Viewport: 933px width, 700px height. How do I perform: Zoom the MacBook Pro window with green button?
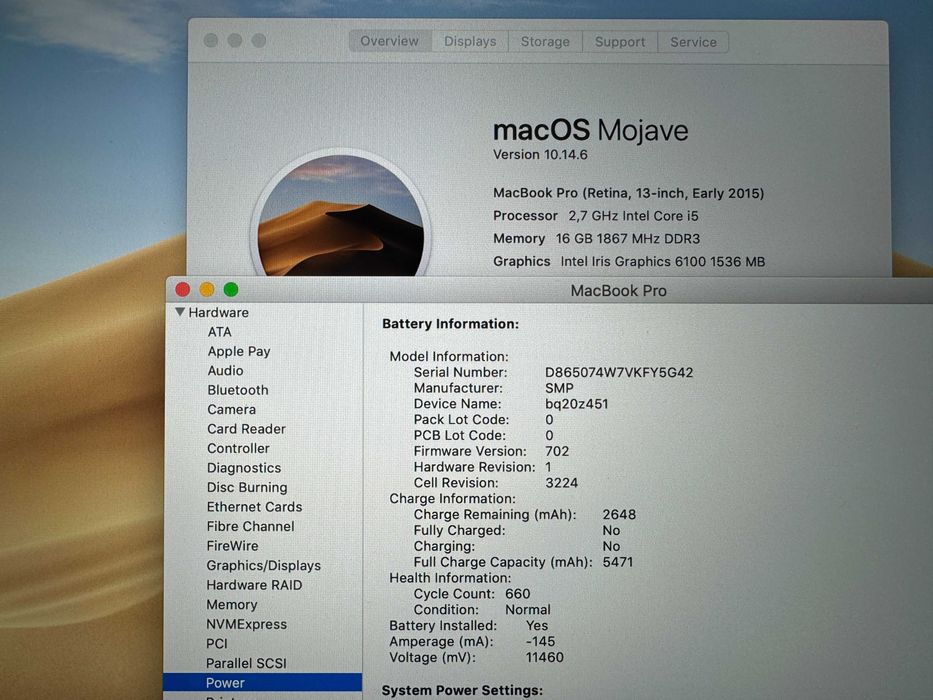[231, 289]
